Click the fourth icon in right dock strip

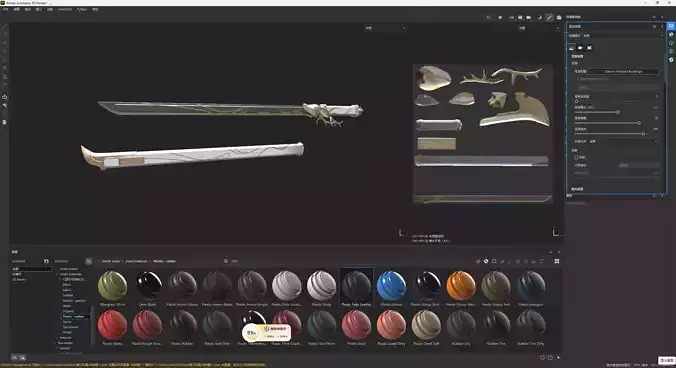671,51
